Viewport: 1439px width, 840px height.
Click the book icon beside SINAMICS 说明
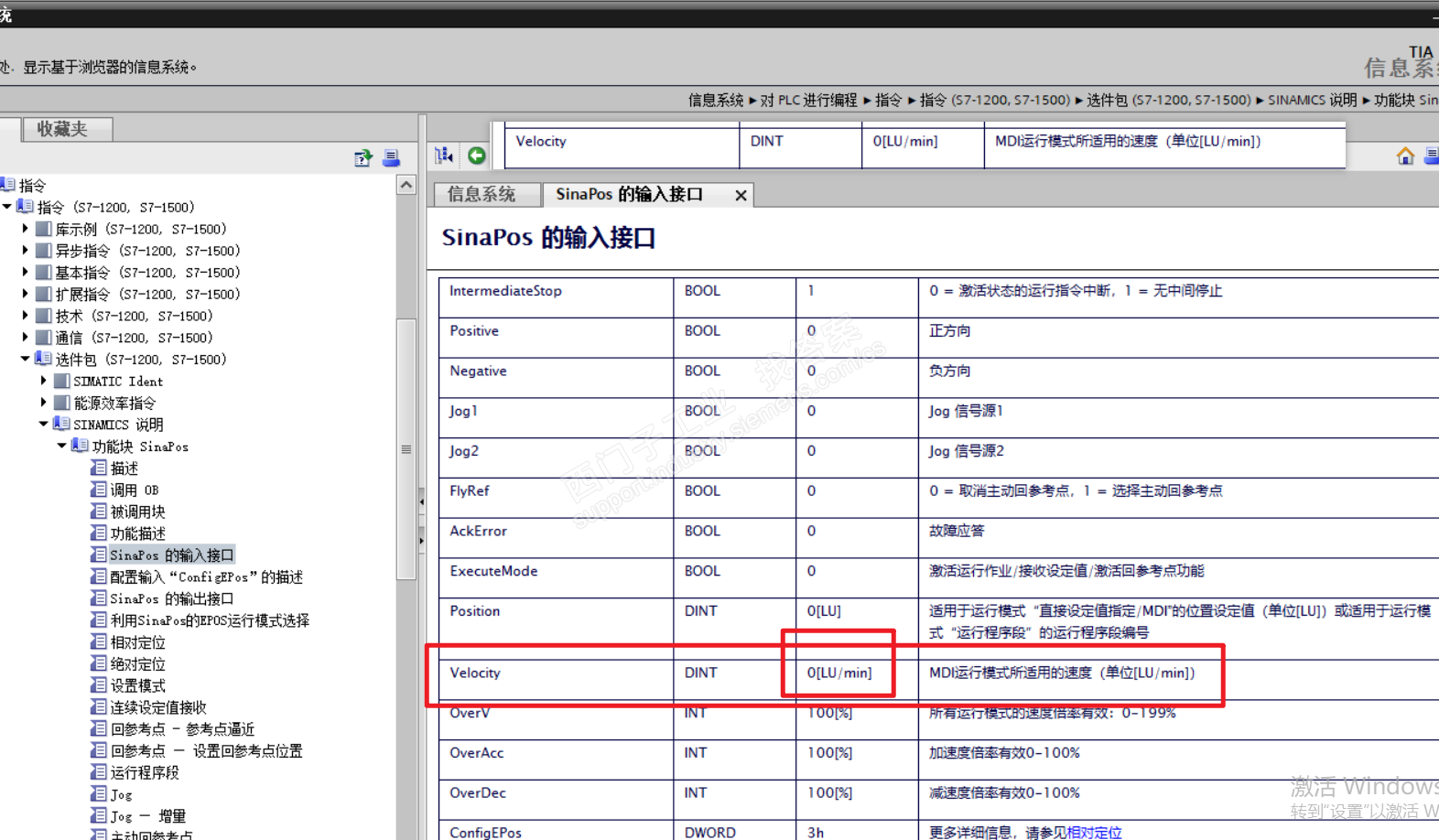point(61,424)
